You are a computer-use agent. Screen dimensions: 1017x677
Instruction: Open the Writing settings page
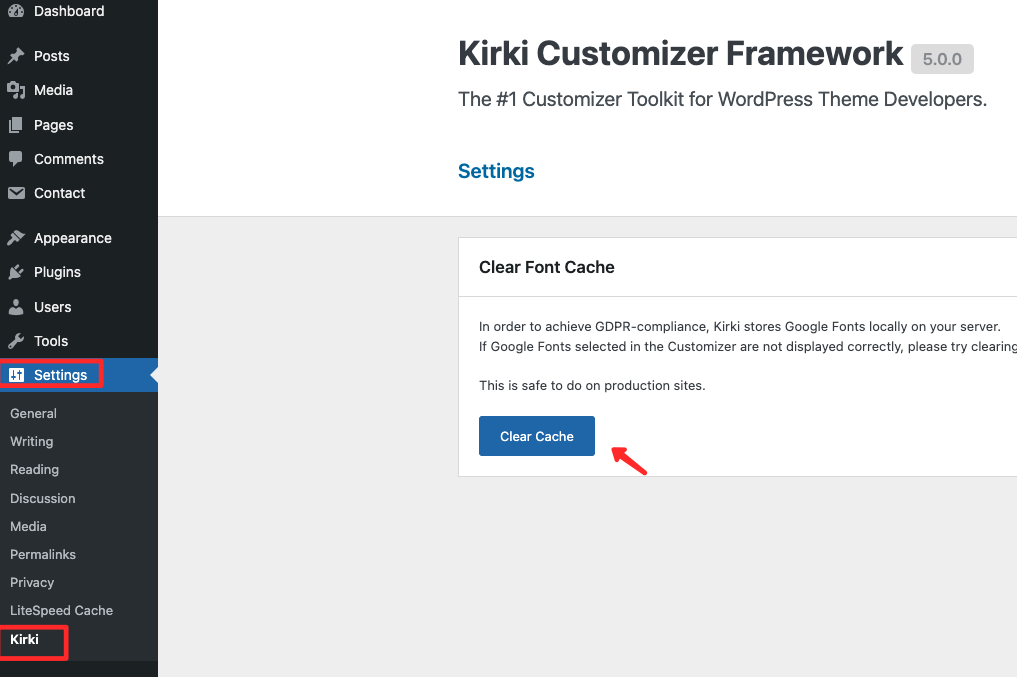click(x=32, y=442)
